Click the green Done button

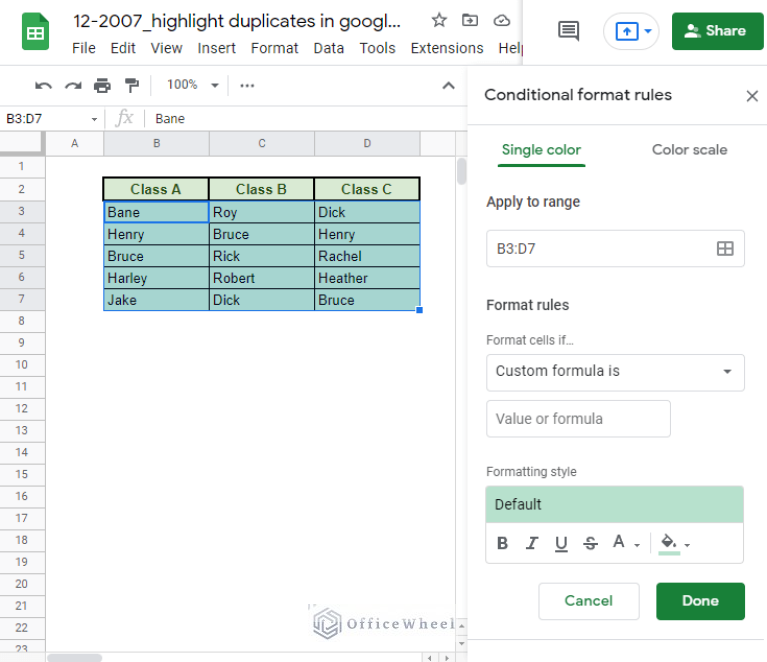700,601
